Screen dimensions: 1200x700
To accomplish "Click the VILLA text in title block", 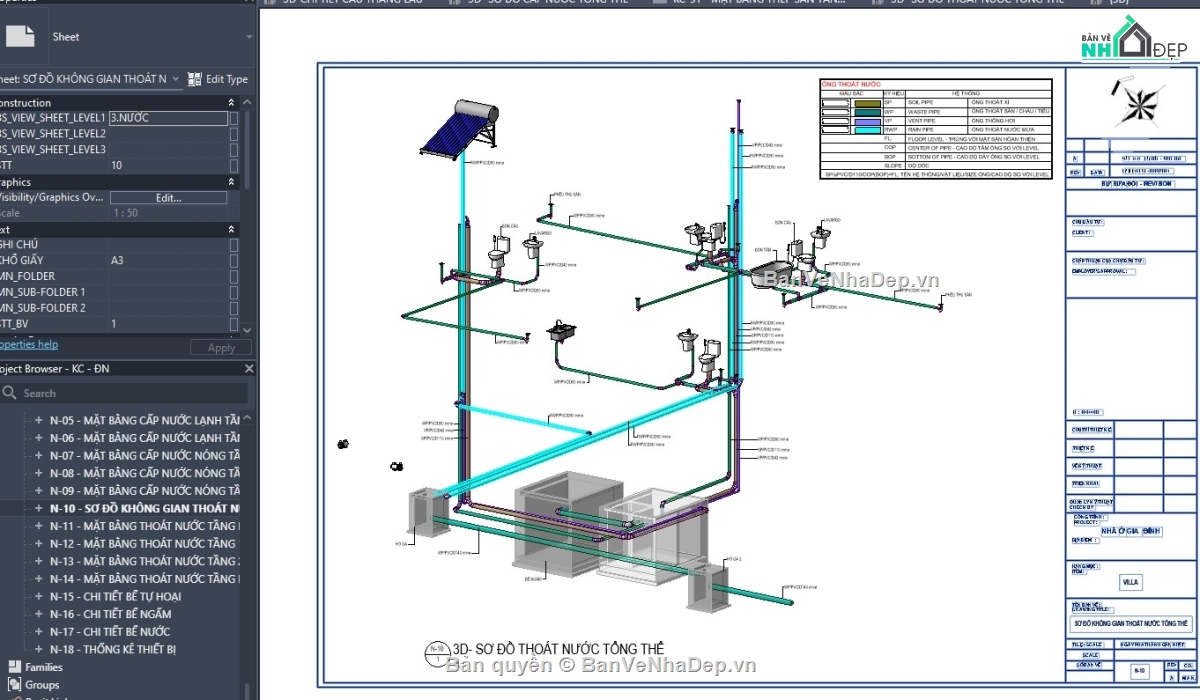I will click(1129, 582).
